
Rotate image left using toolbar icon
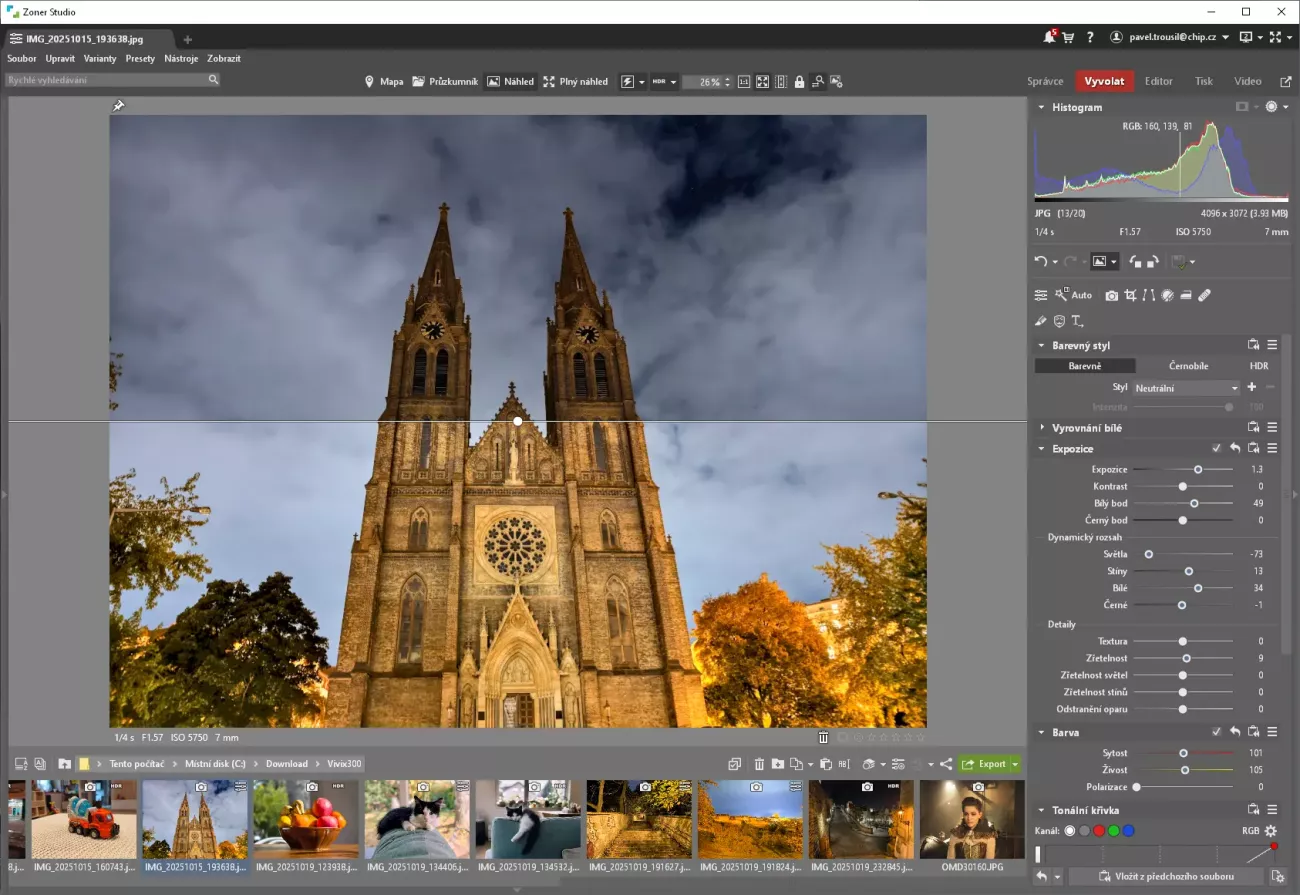pos(1135,262)
